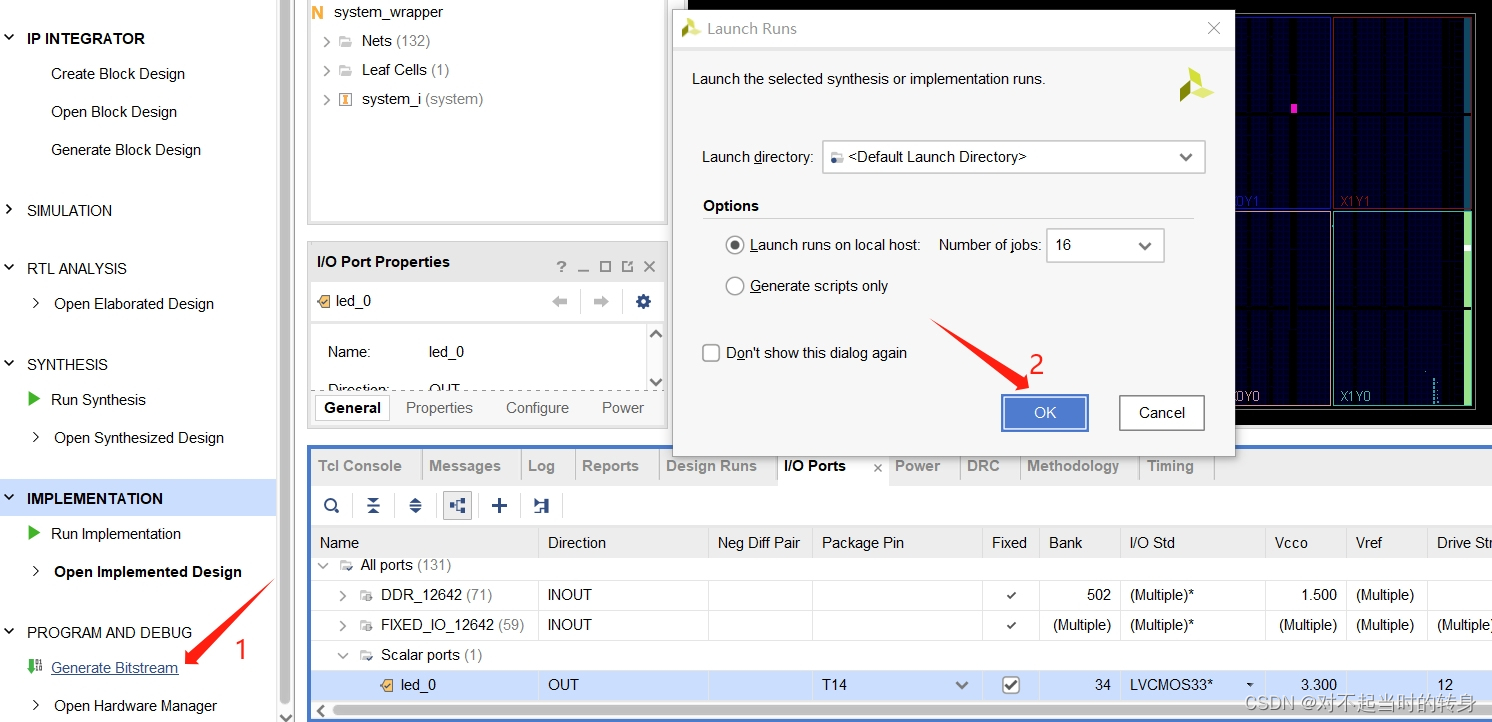Image resolution: width=1492 pixels, height=722 pixels.
Task: Open the Number of jobs dropdown
Action: [x=1145, y=245]
